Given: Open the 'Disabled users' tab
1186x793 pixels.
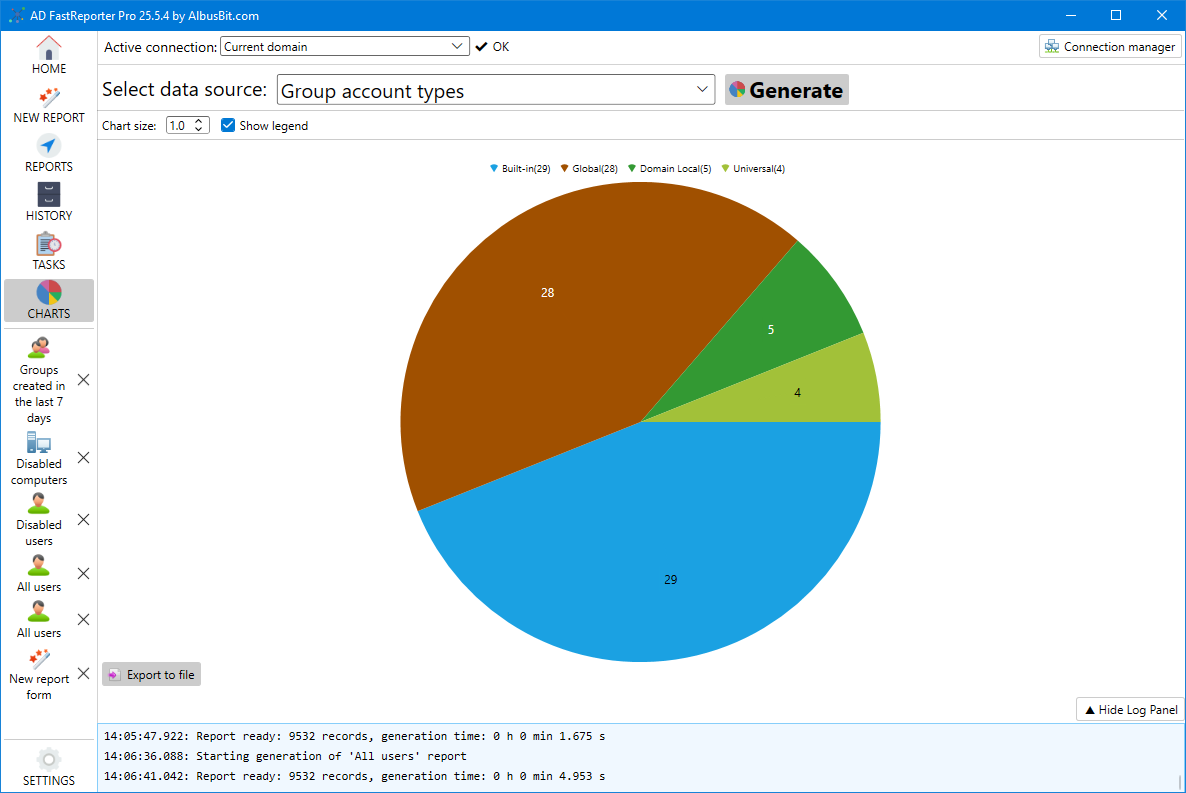Looking at the screenshot, I should (x=39, y=520).
